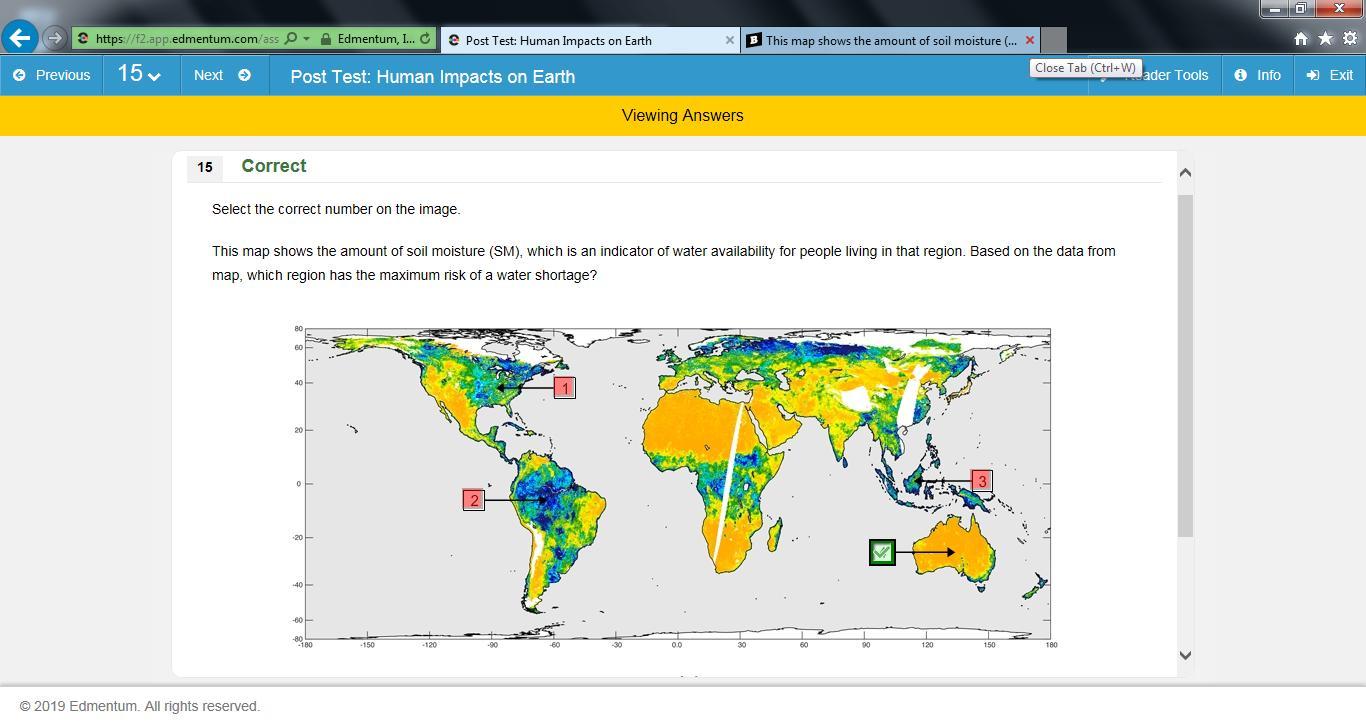Click the lock security icon
This screenshot has height=728, width=1366.
(x=326, y=39)
